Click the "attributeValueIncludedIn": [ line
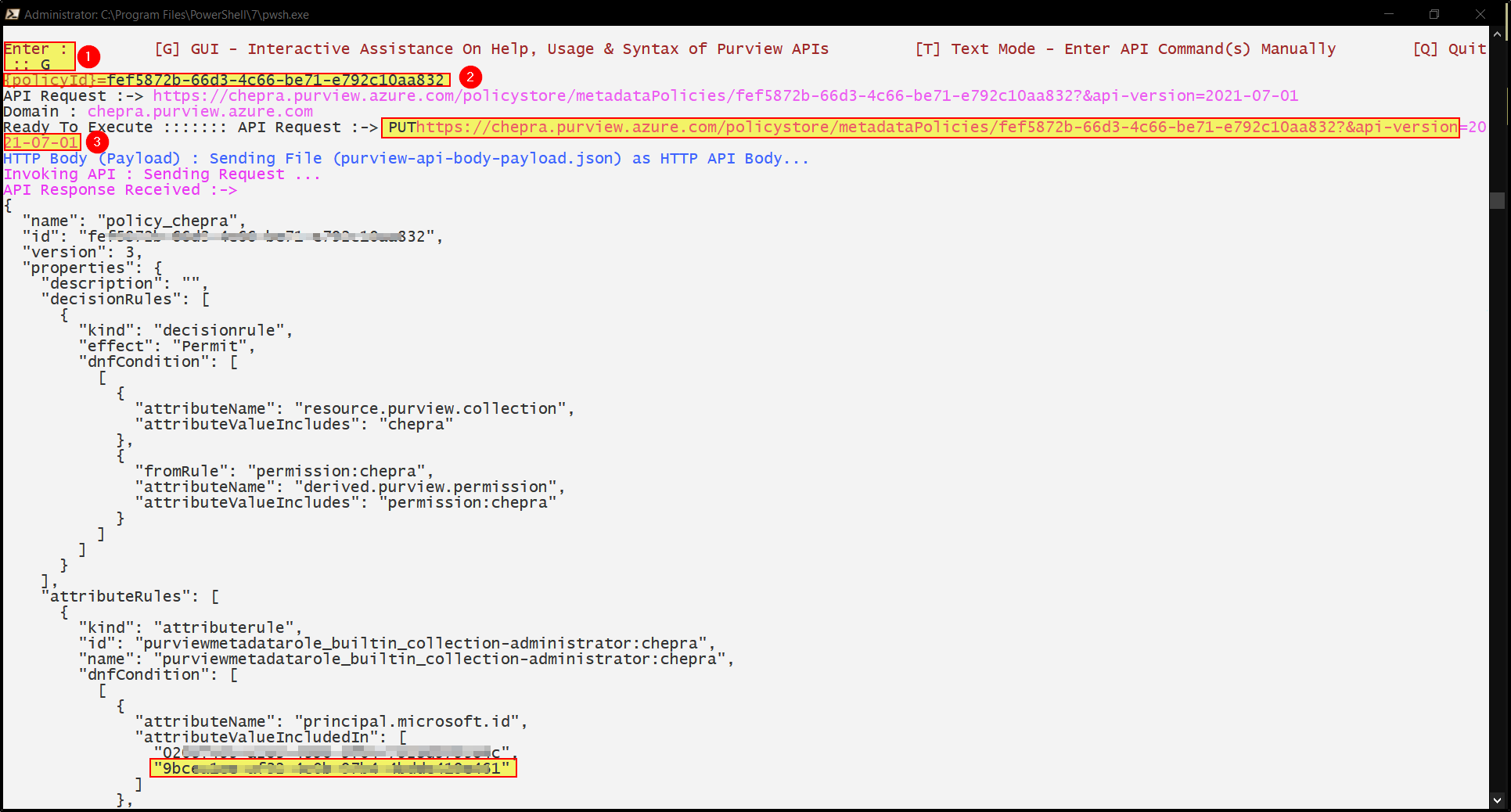 click(x=271, y=738)
